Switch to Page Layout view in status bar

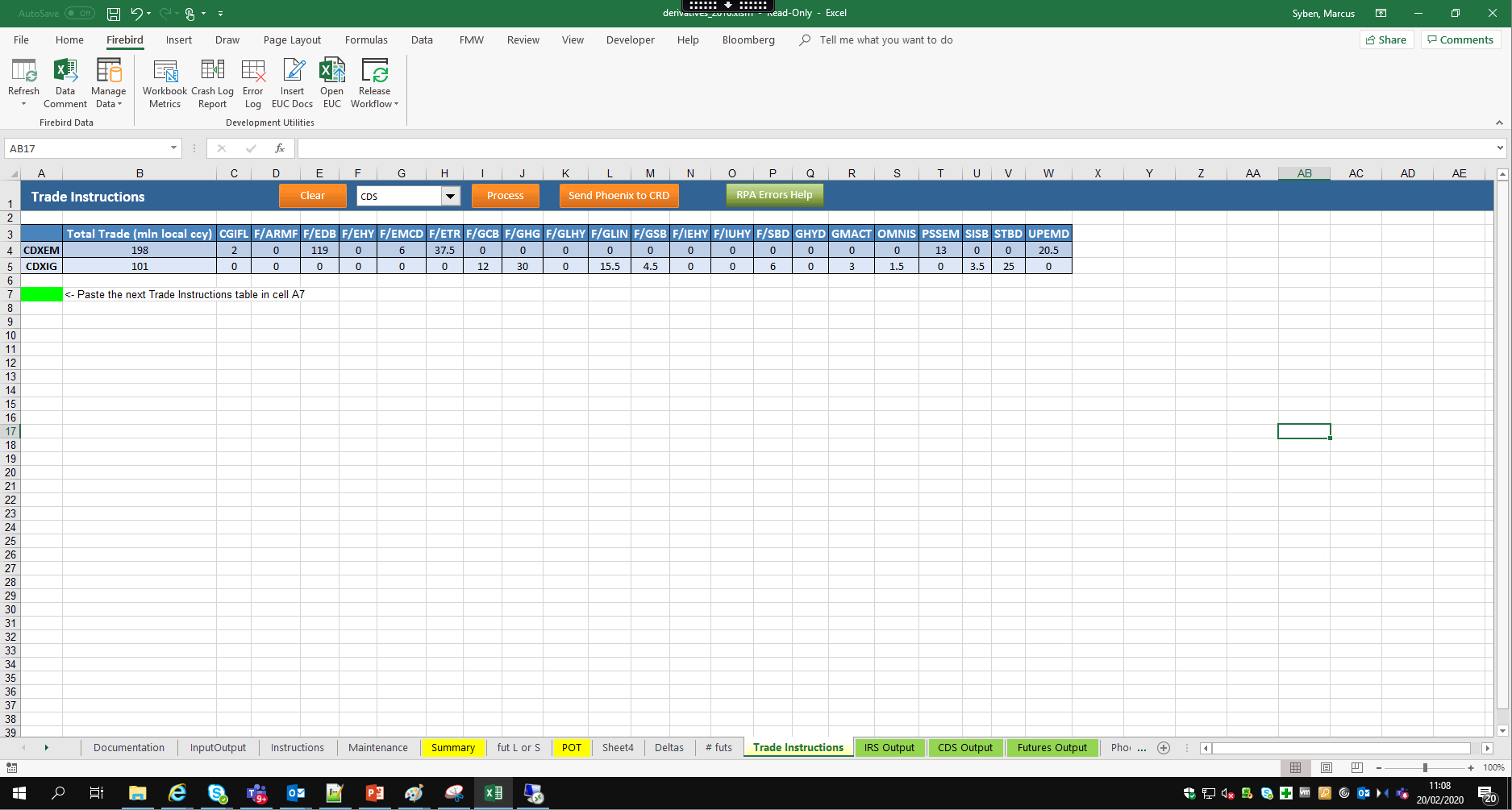(x=1327, y=767)
